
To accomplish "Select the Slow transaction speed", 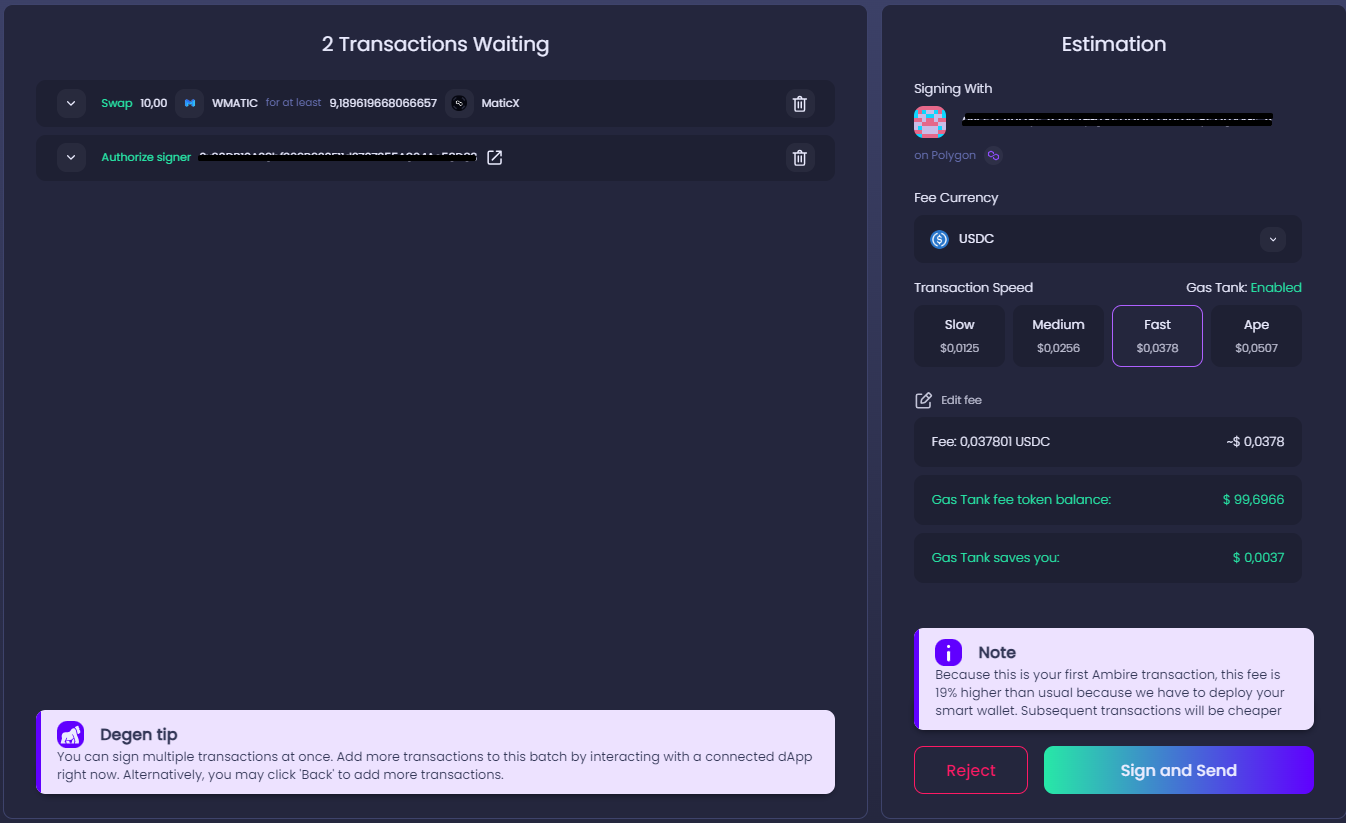I will pos(959,336).
